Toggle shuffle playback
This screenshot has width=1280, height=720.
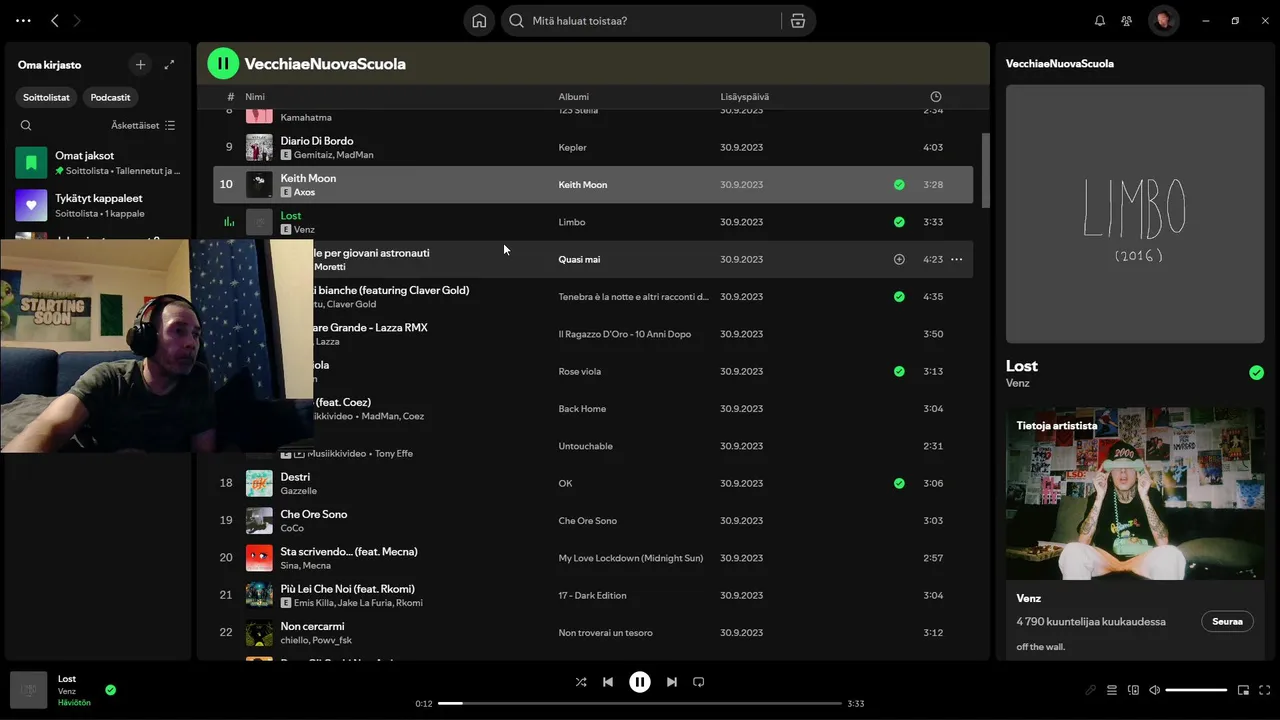click(x=581, y=682)
